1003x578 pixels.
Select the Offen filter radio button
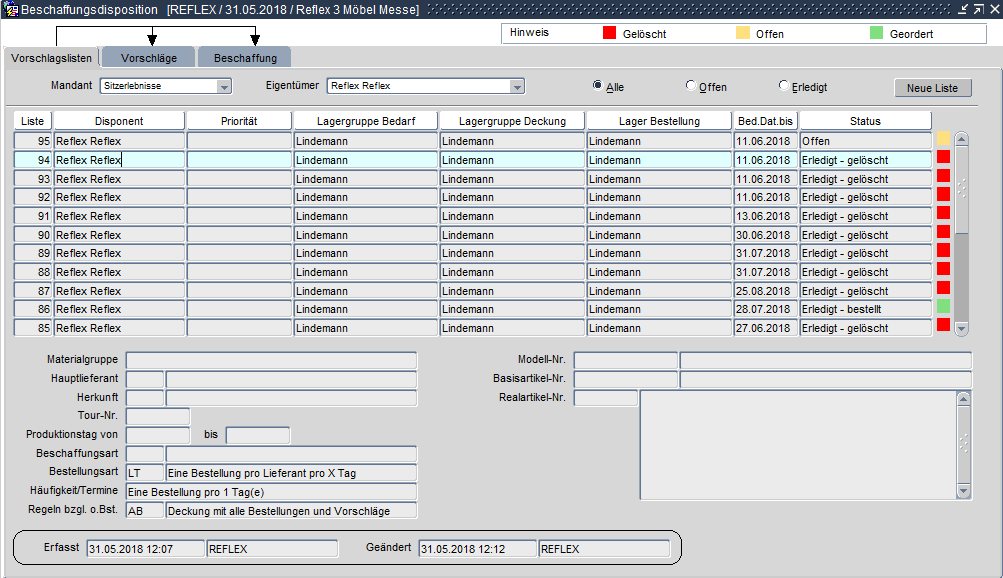click(x=691, y=86)
